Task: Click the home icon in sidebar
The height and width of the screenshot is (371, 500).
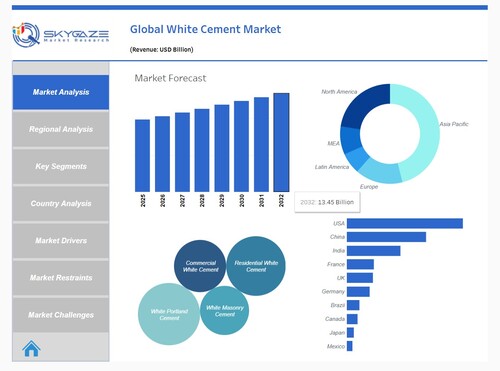Action: [x=31, y=349]
